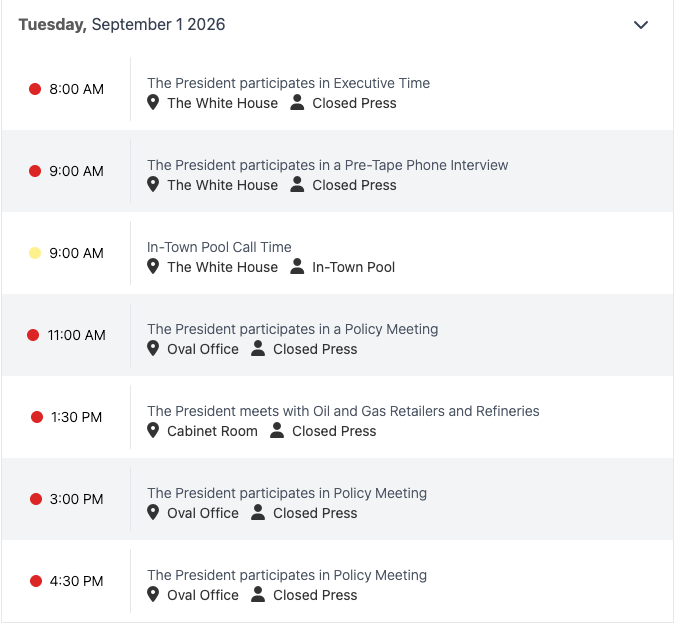Click the Tuesday, September 1 2026 date header
Image resolution: width=676 pixels, height=624 pixels.
[x=122, y=25]
